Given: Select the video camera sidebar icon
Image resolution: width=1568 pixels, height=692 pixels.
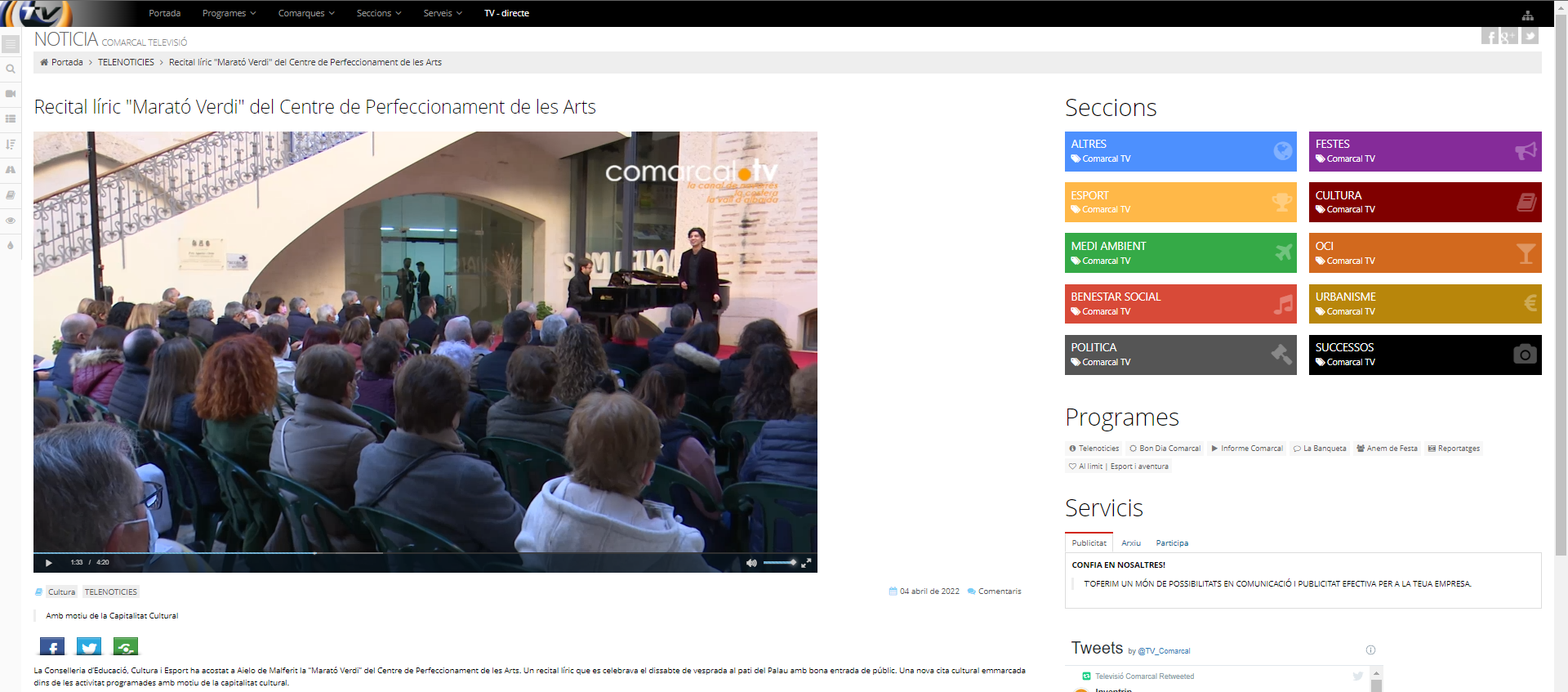Looking at the screenshot, I should (x=11, y=94).
